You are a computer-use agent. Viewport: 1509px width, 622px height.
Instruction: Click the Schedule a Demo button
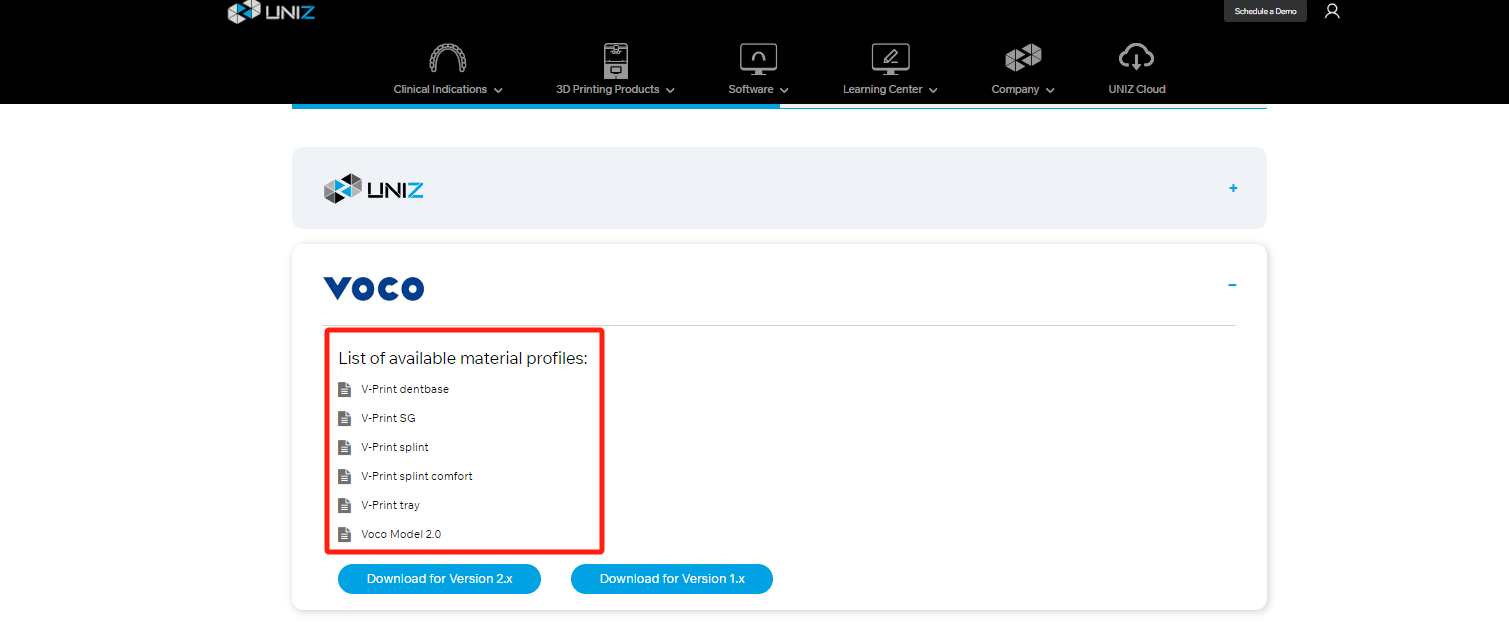point(1265,11)
